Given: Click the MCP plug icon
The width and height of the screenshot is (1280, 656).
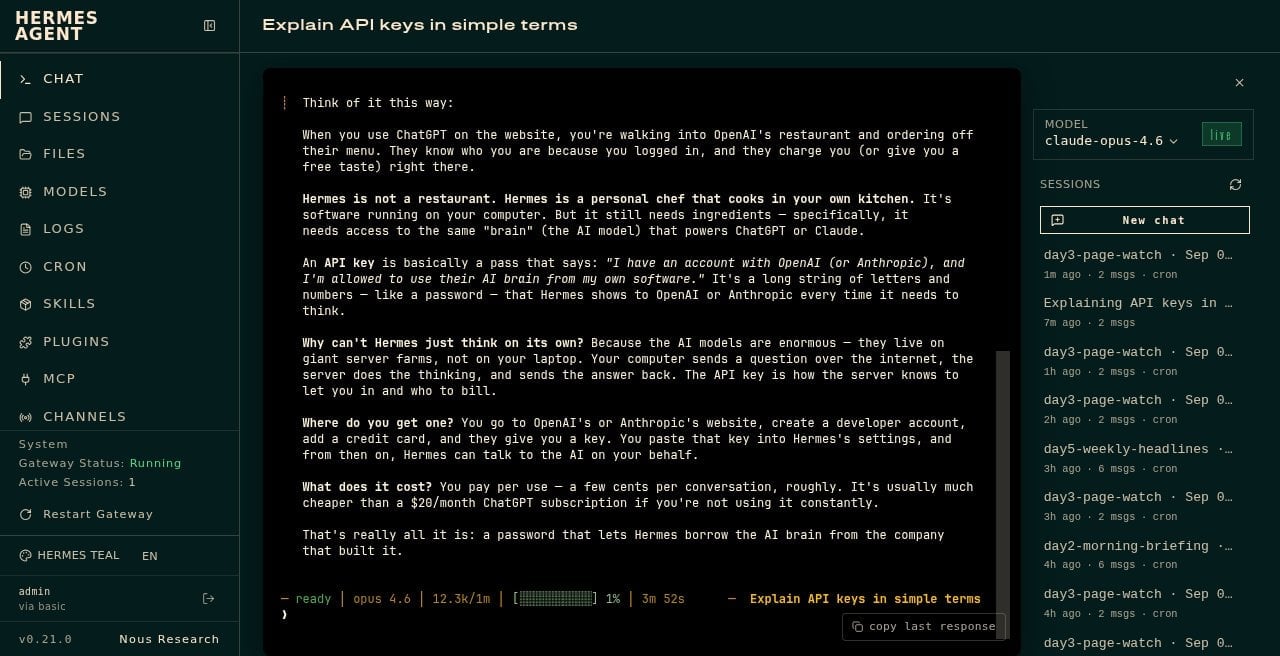Looking at the screenshot, I should tap(26, 379).
